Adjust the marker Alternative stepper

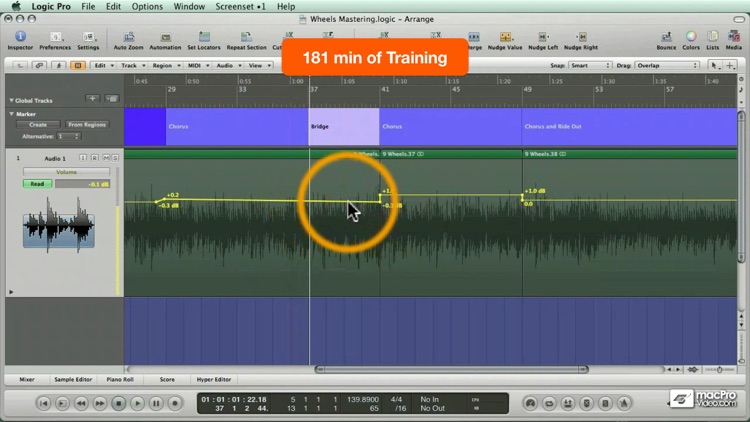[68, 136]
